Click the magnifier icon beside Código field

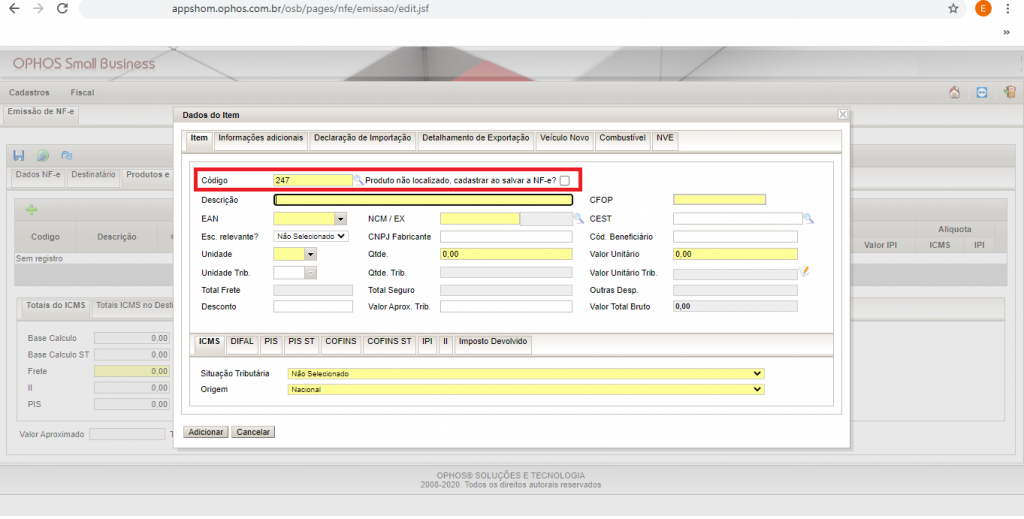(359, 180)
